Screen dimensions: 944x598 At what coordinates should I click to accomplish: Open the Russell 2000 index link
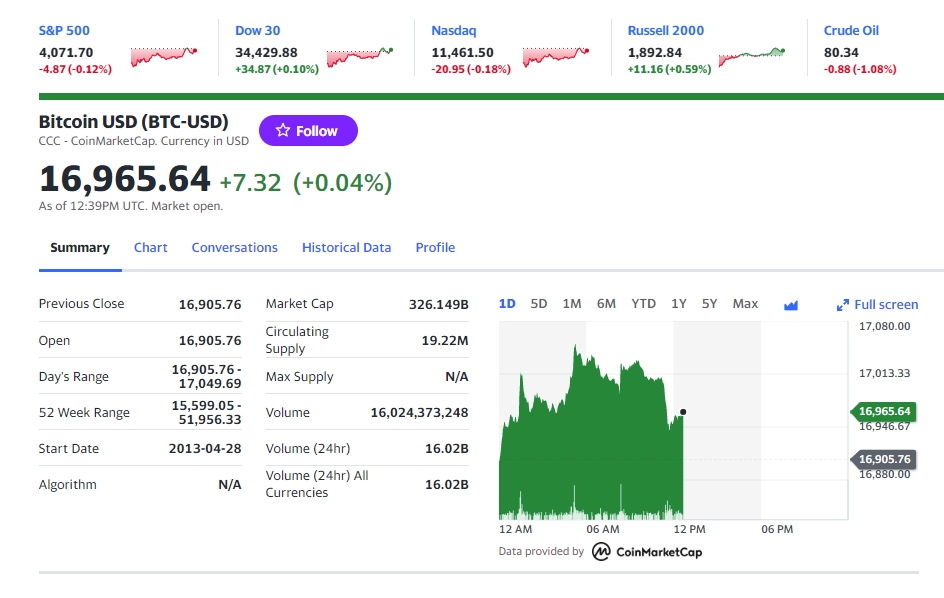point(665,31)
